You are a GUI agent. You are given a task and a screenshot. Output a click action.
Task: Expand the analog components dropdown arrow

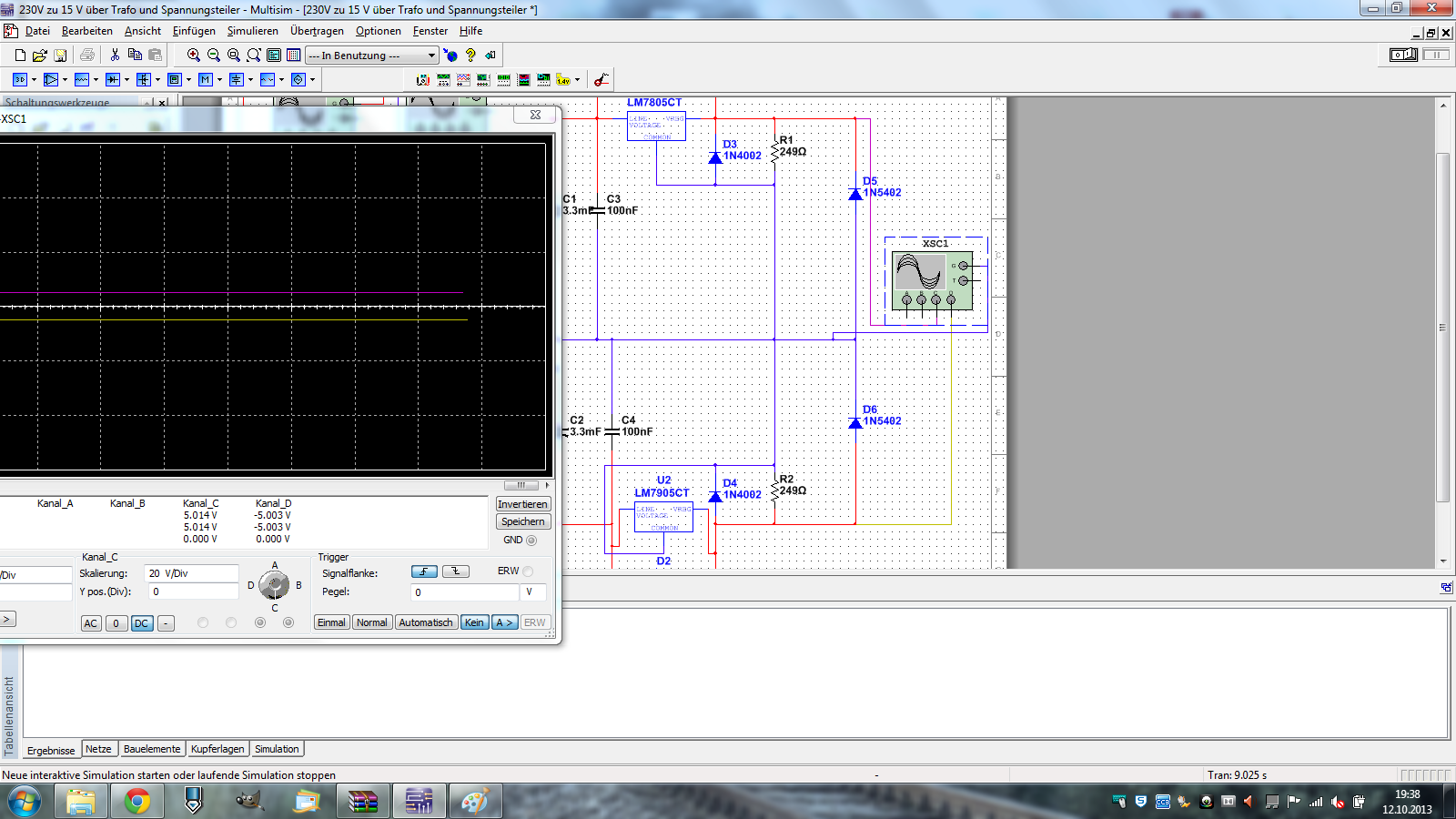65,80
